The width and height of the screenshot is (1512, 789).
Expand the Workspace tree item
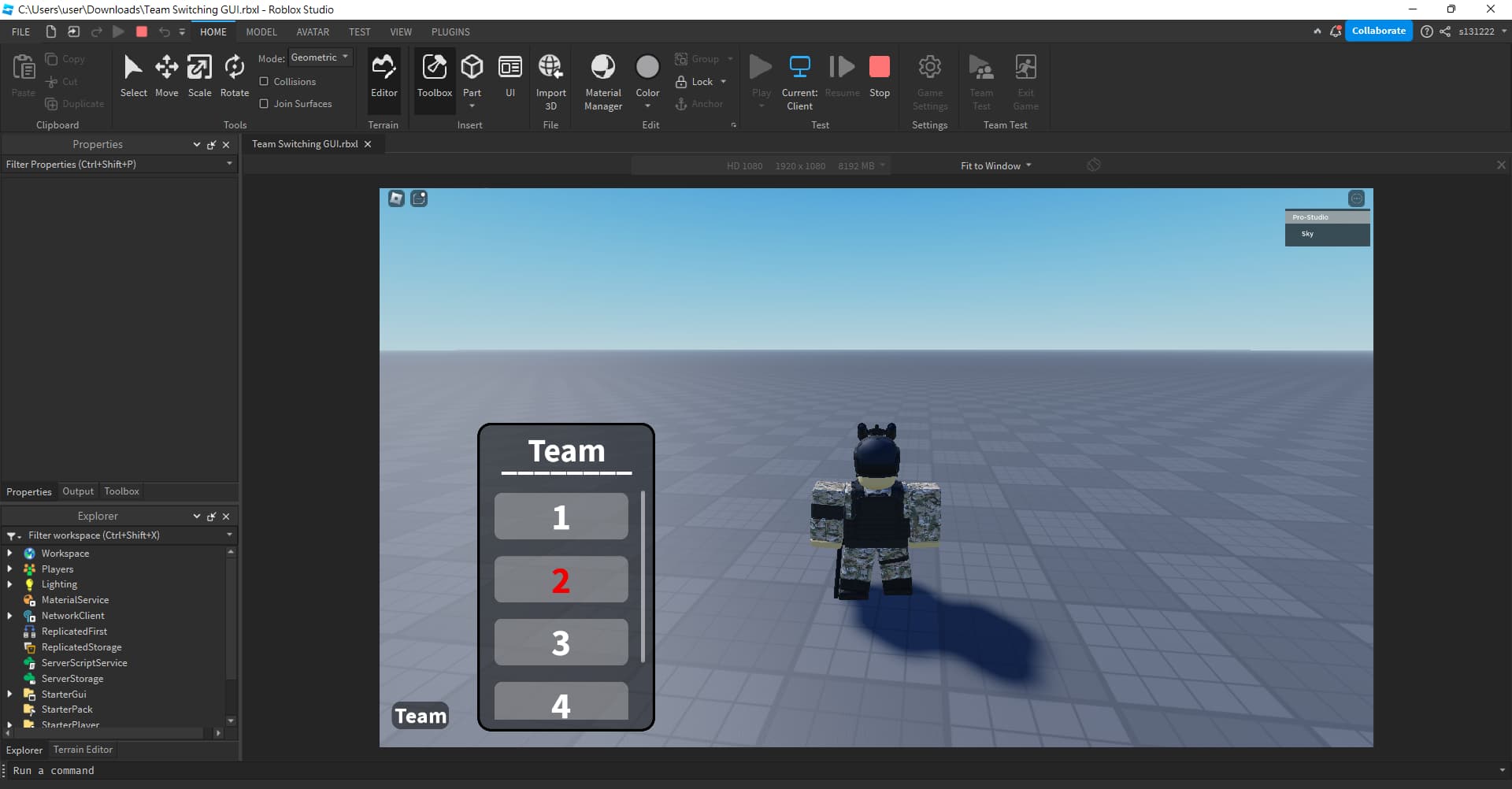click(10, 553)
